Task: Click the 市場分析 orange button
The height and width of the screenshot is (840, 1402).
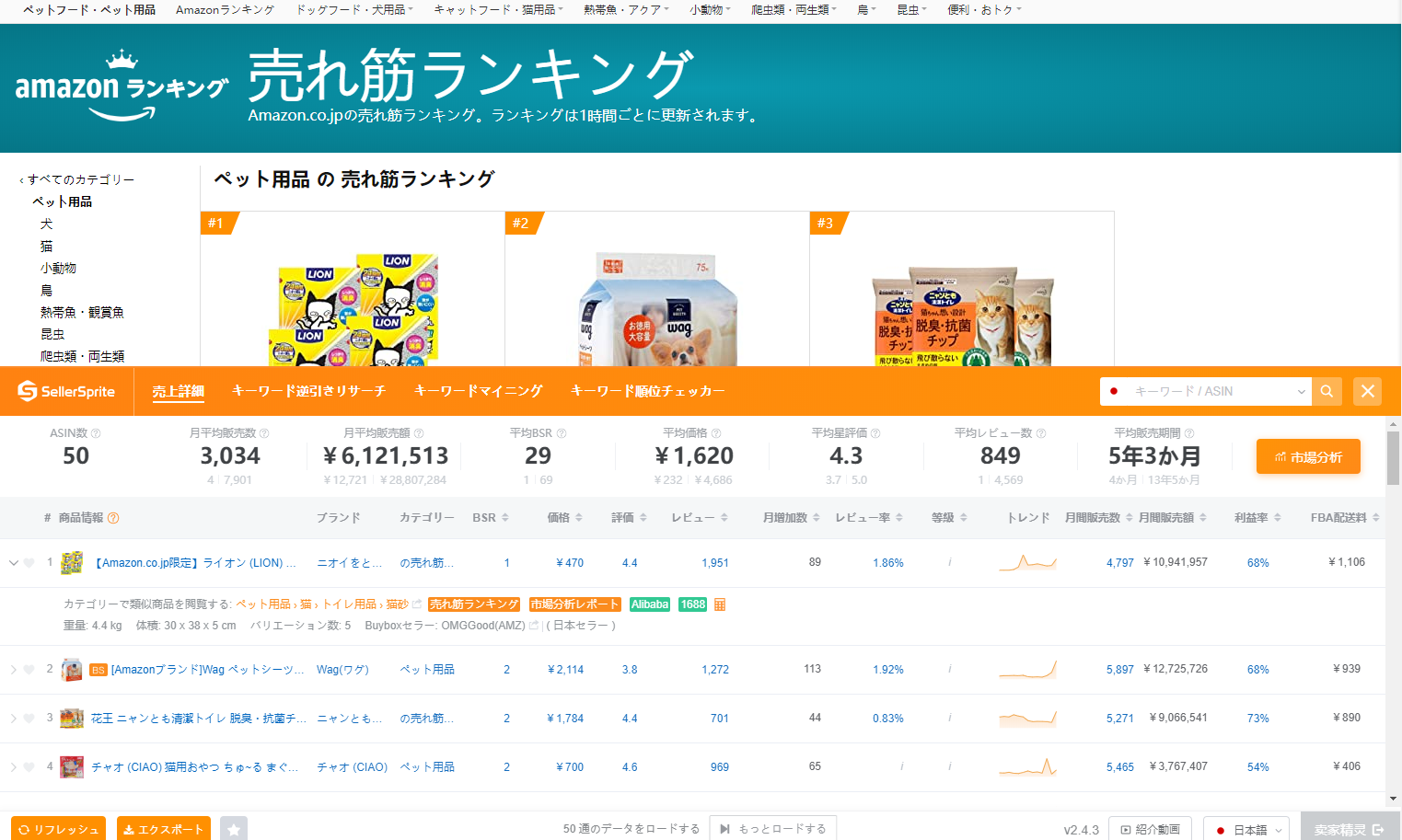Action: 1308,456
